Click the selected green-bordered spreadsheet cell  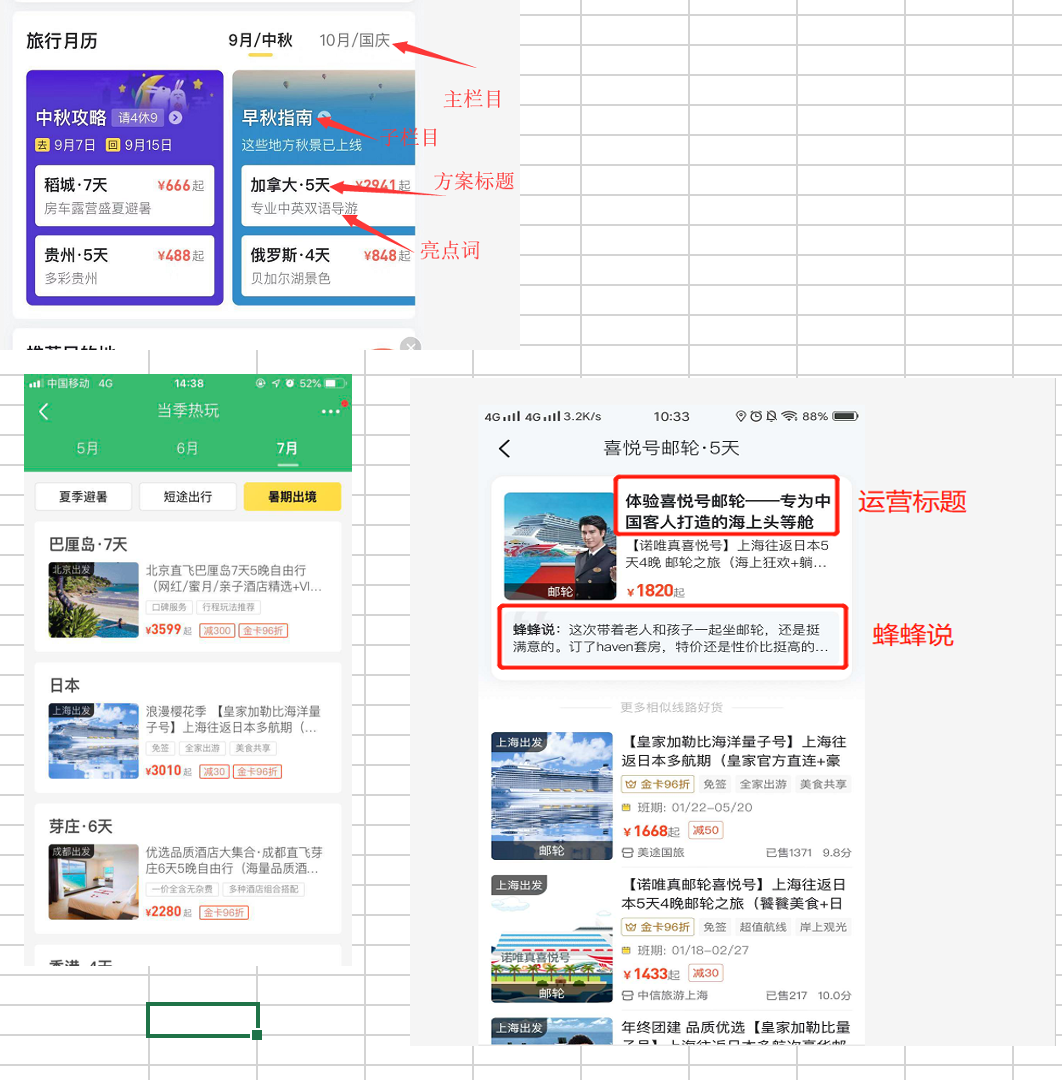pos(203,1020)
